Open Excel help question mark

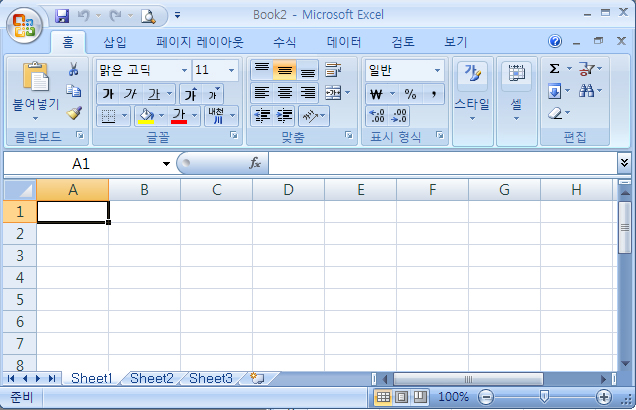(x=554, y=41)
